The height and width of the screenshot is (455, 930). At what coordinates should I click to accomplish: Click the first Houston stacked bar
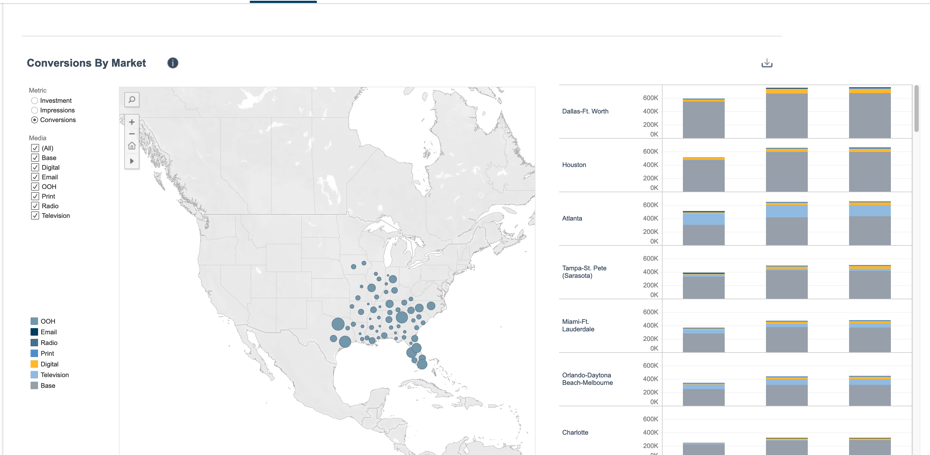(704, 174)
